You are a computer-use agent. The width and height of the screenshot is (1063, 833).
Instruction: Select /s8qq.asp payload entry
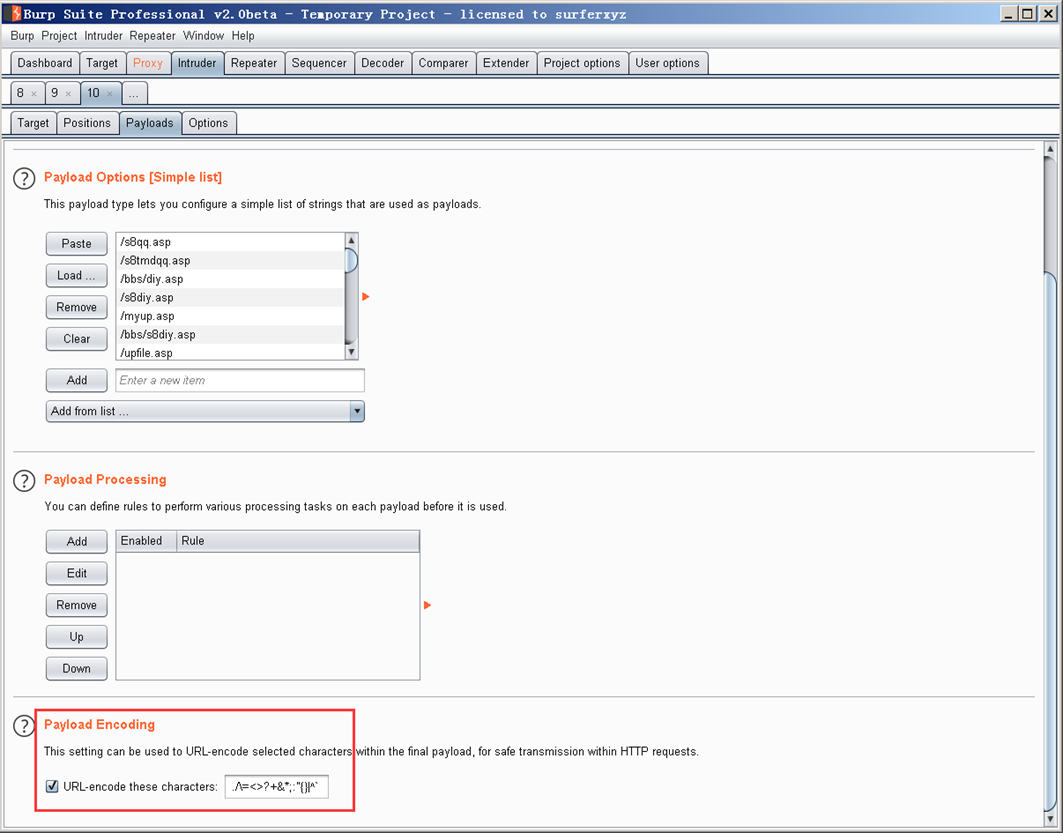(230, 242)
